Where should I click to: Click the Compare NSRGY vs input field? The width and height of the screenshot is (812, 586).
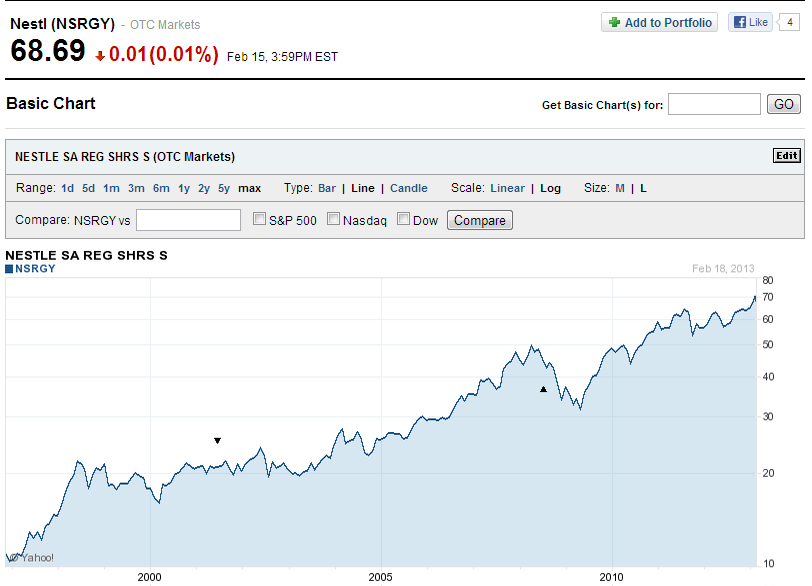point(188,220)
